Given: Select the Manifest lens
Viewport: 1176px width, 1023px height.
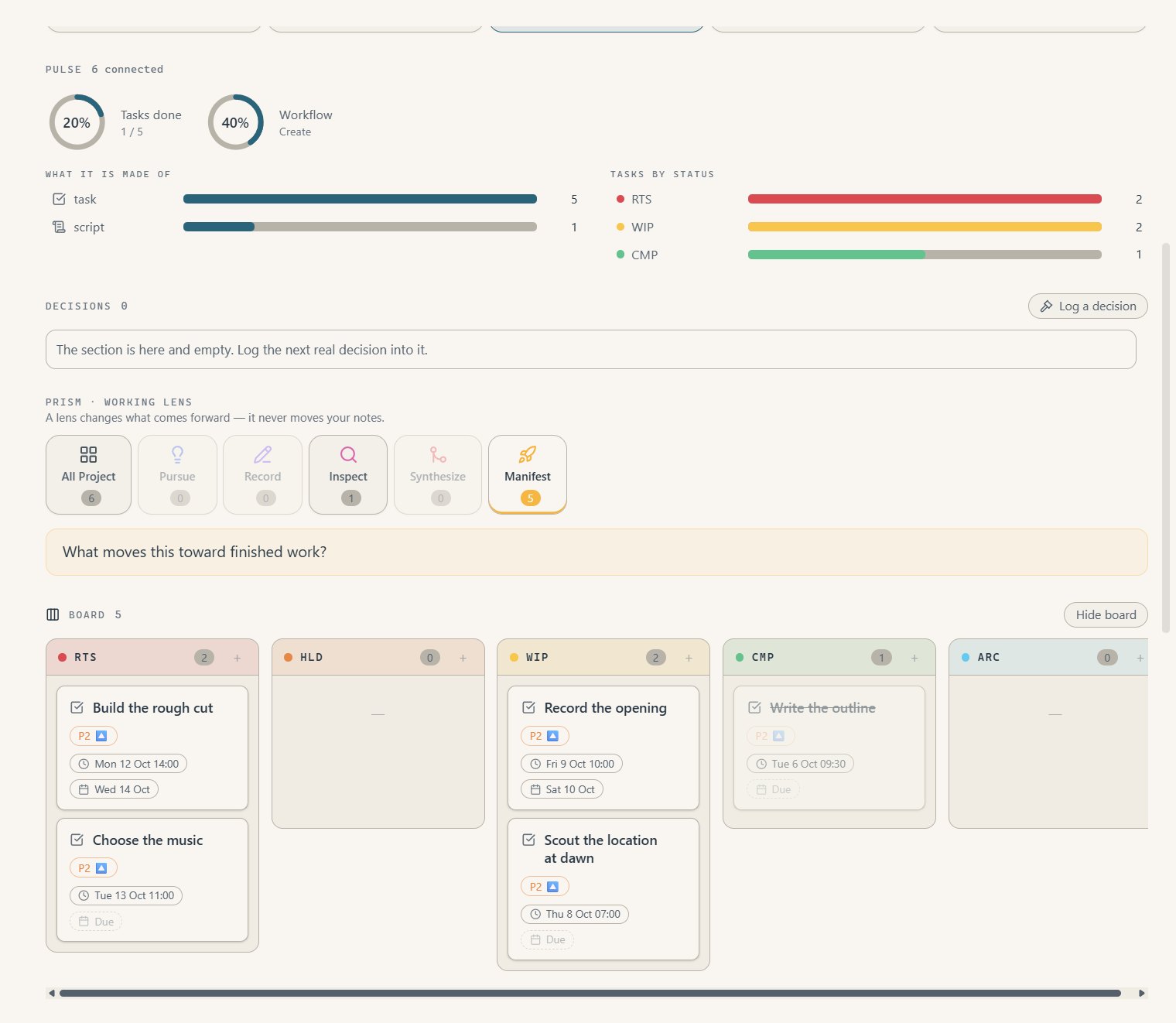Looking at the screenshot, I should [x=528, y=474].
